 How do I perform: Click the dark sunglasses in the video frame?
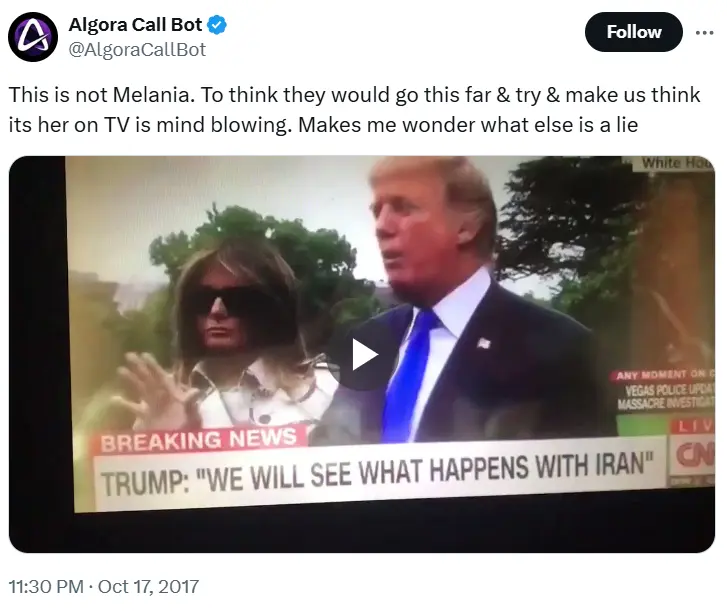233,301
